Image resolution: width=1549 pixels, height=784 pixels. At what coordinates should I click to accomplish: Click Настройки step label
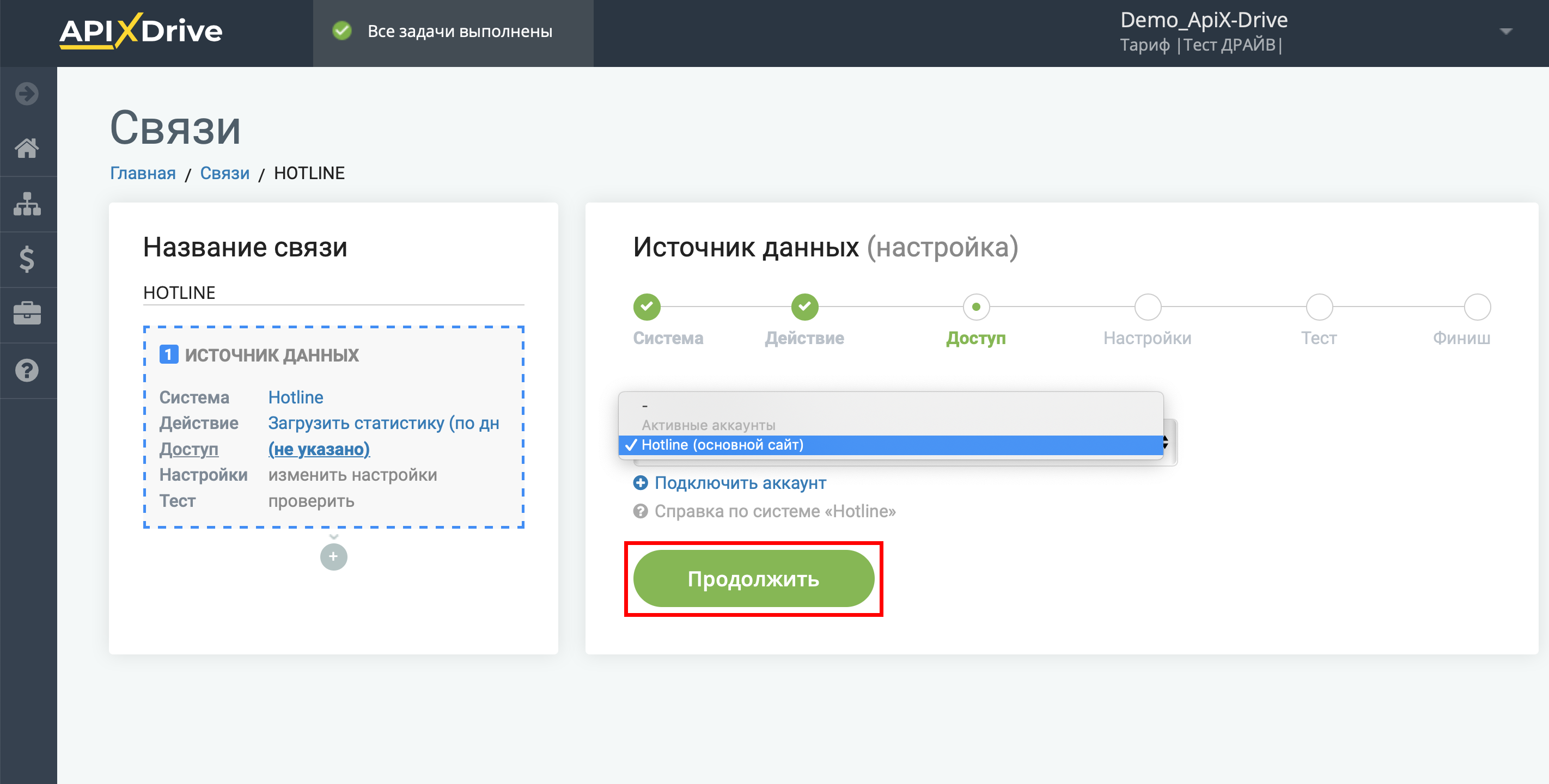[x=1148, y=338]
